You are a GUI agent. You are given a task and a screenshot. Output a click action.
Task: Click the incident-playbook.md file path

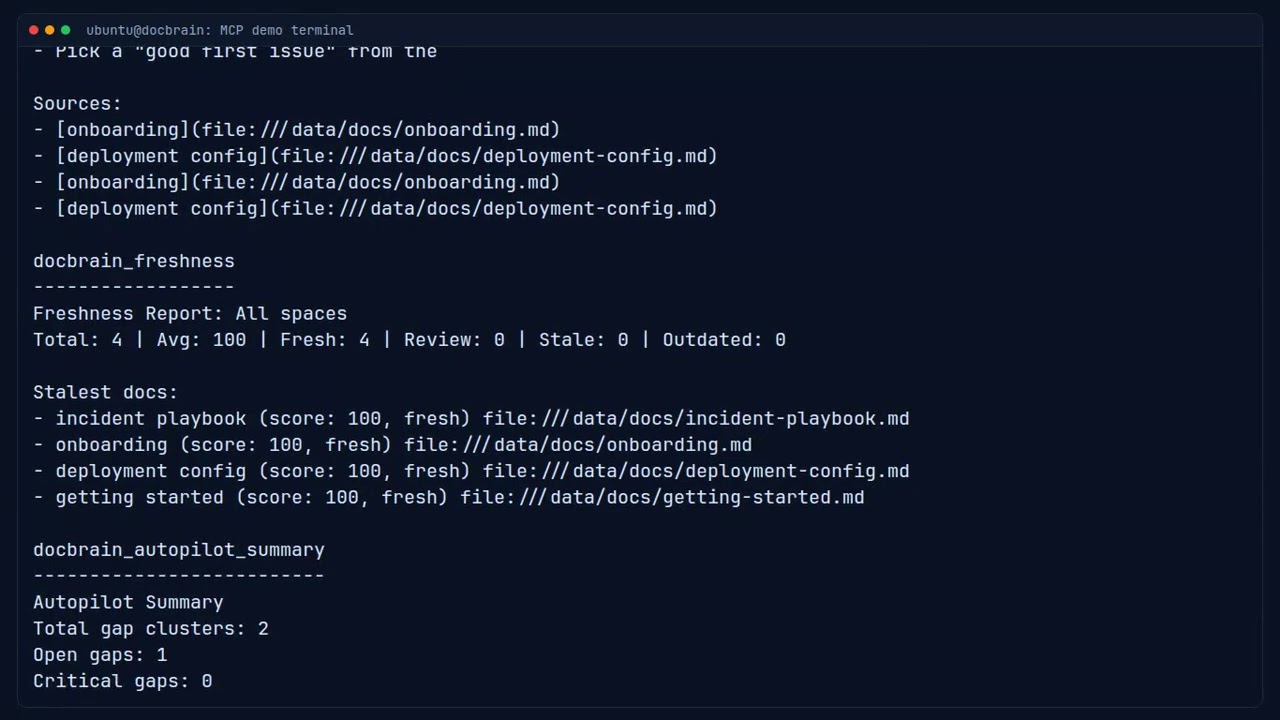click(x=696, y=419)
